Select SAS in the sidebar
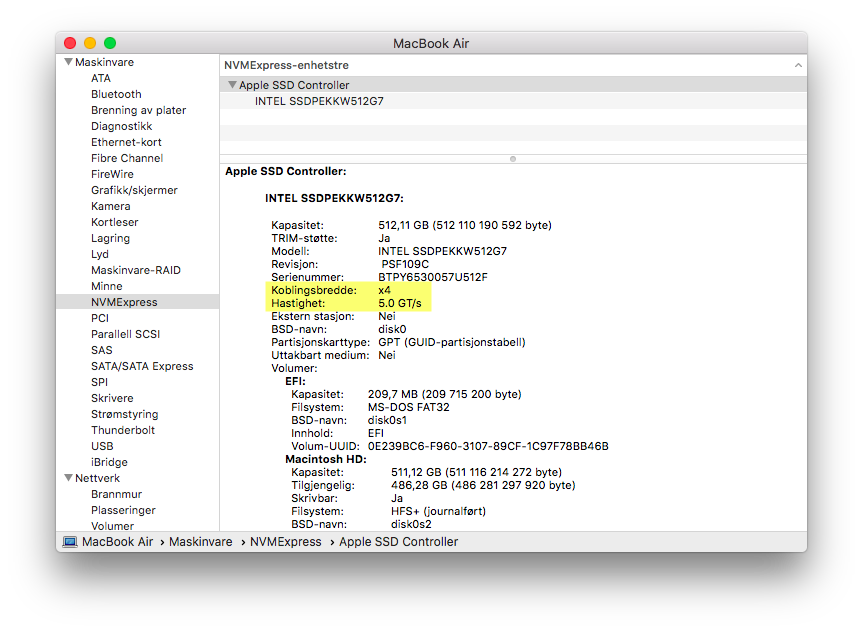Image resolution: width=863 pixels, height=632 pixels. point(101,350)
